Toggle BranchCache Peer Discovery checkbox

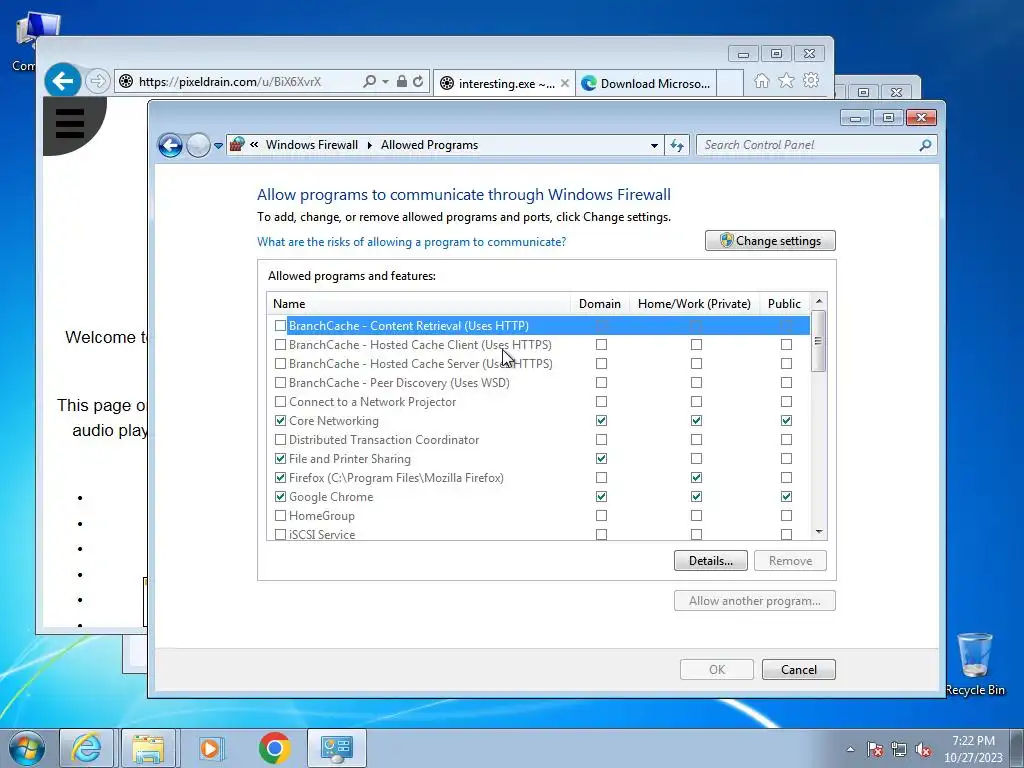click(x=280, y=382)
